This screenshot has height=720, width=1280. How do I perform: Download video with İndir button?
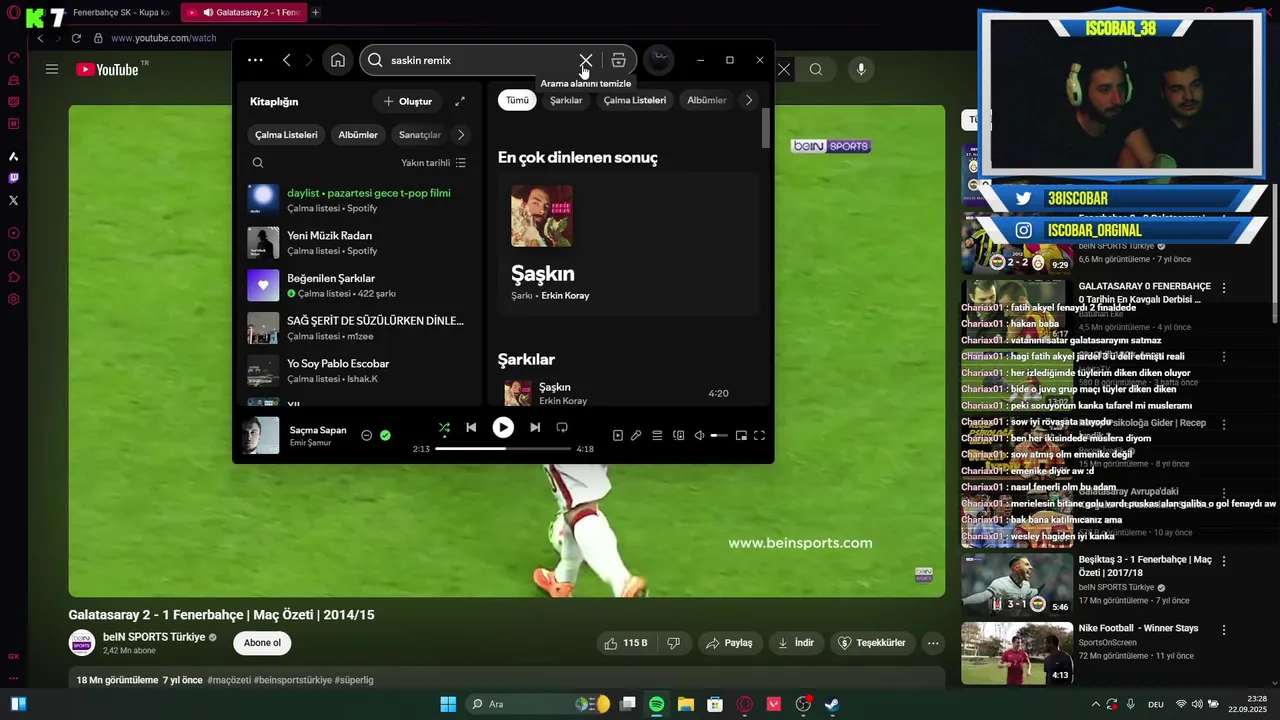[x=797, y=643]
